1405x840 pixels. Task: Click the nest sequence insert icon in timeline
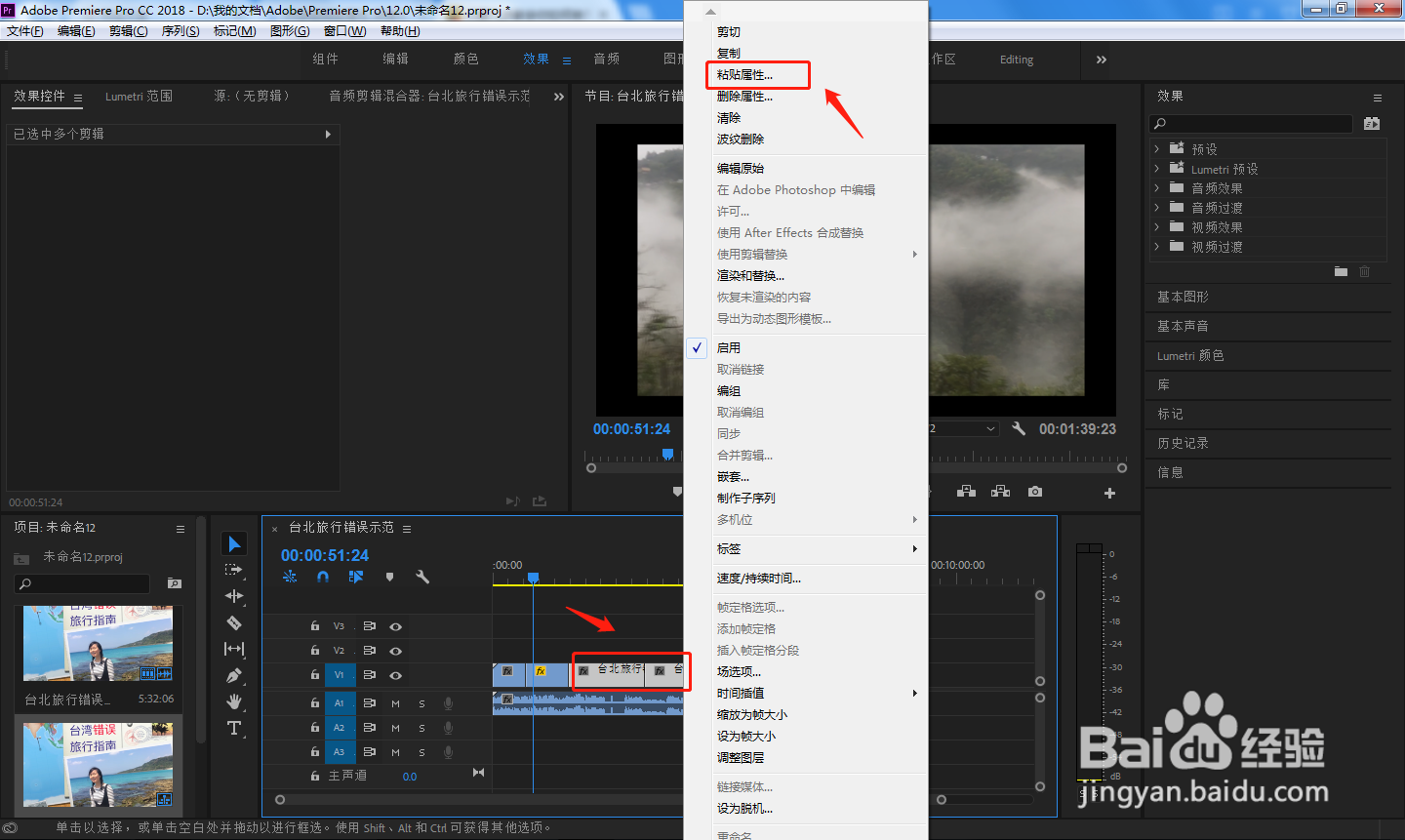coord(290,577)
